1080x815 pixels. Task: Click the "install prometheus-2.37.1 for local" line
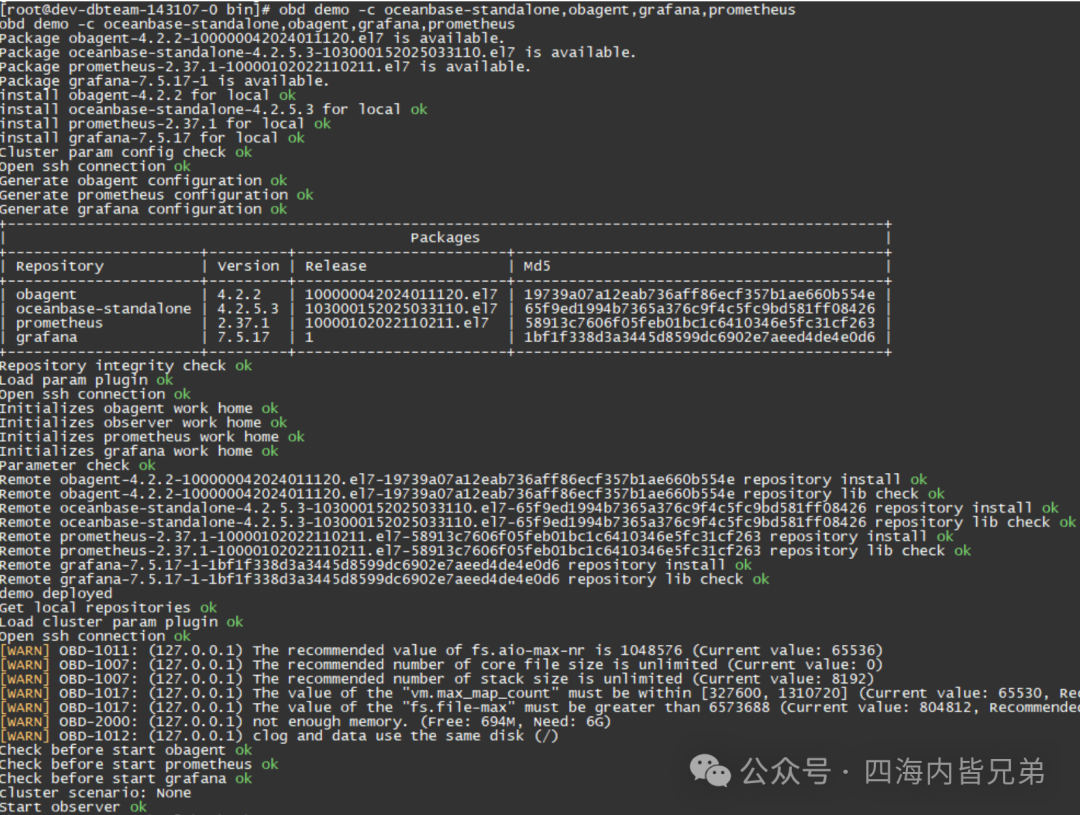click(165, 123)
